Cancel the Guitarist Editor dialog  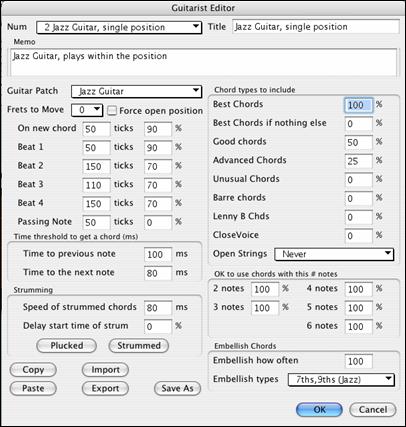[x=373, y=410]
